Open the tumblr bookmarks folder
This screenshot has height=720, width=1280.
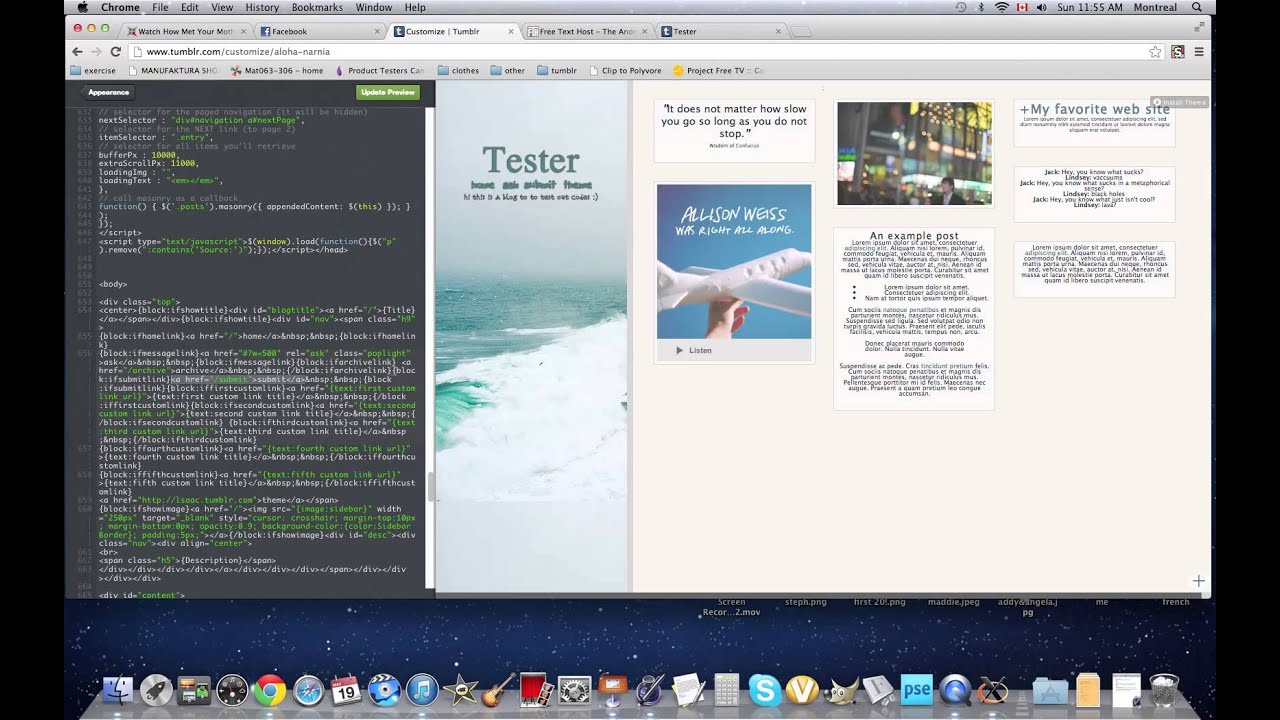pos(557,71)
